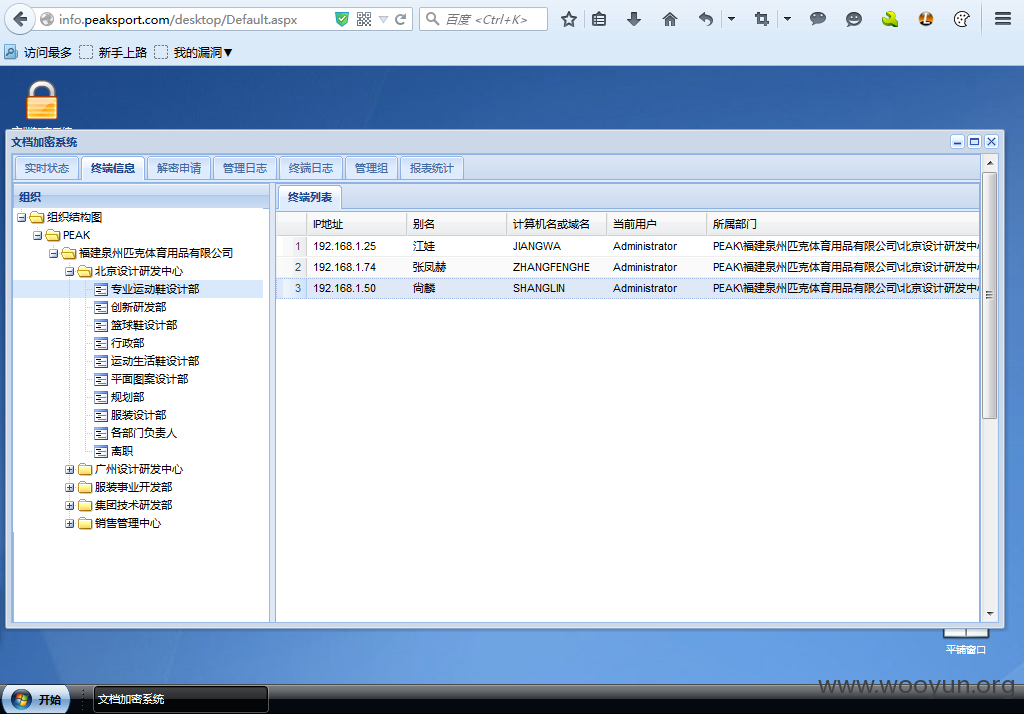This screenshot has width=1024, height=714.
Task: Go to the browser home page icon
Action: point(669,20)
